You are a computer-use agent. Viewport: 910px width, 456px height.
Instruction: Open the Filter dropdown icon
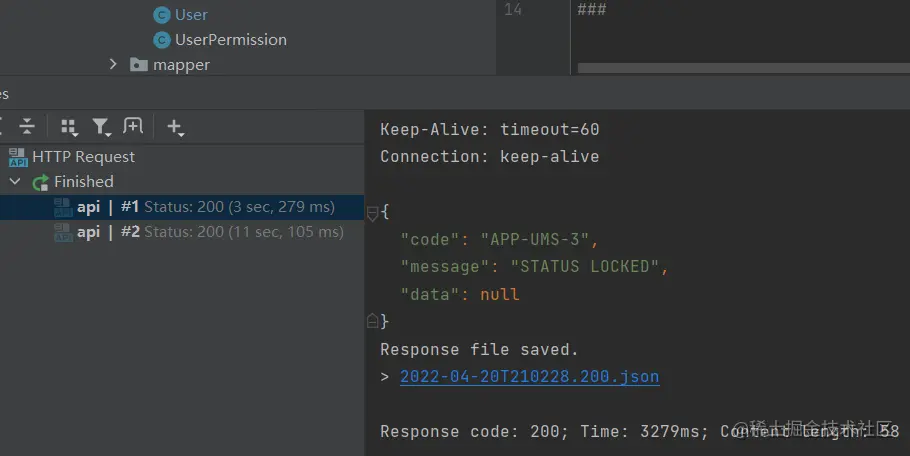click(101, 127)
